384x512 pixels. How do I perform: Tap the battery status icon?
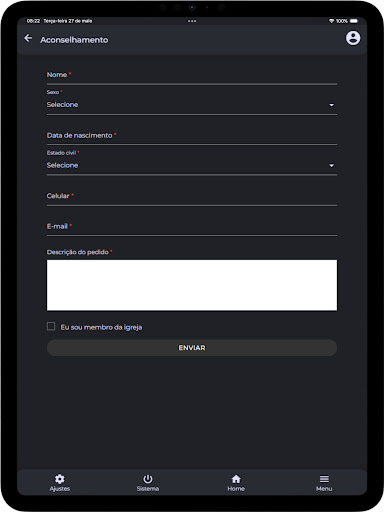coord(354,21)
